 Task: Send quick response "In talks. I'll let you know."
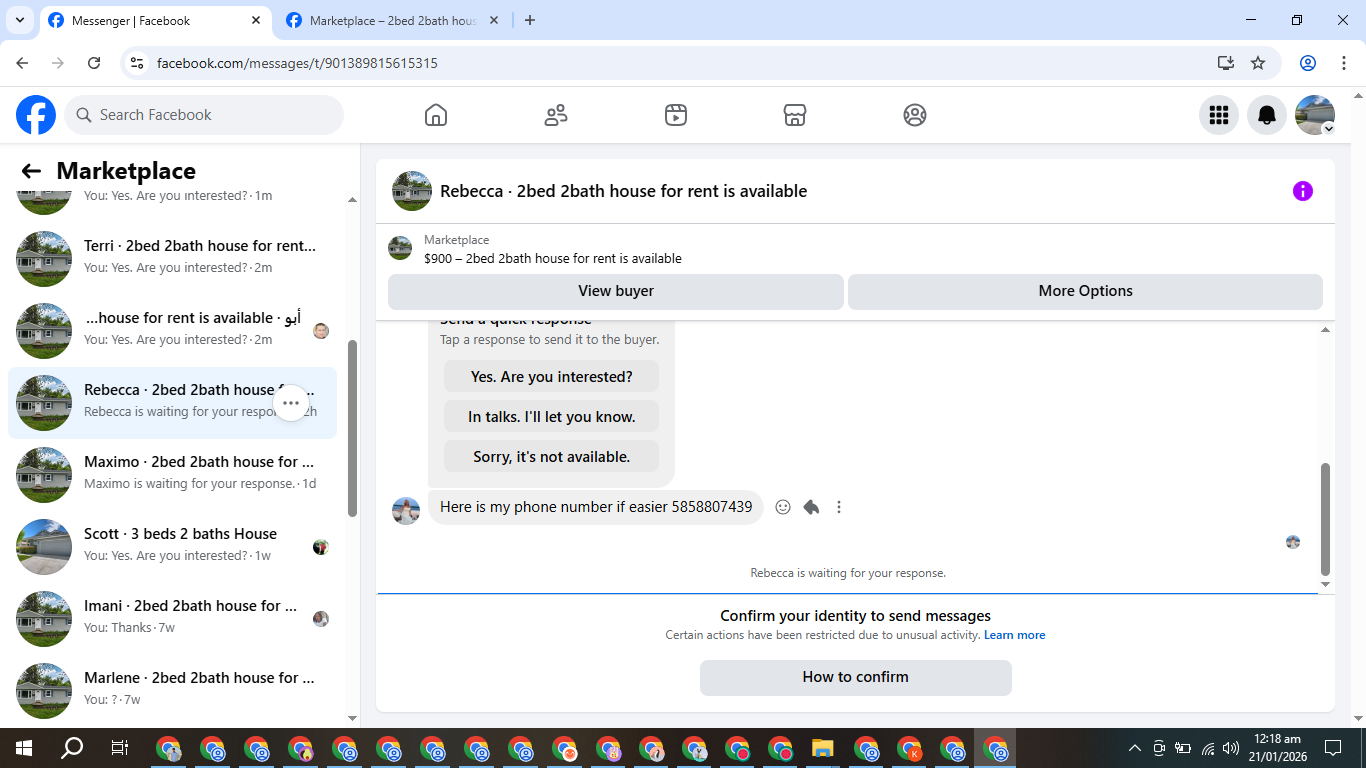[552, 417]
